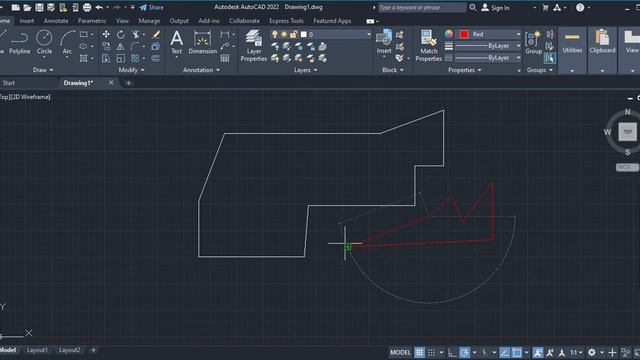This screenshot has height=360, width=640.
Task: Activate the Scale modify tool
Action: (121, 58)
